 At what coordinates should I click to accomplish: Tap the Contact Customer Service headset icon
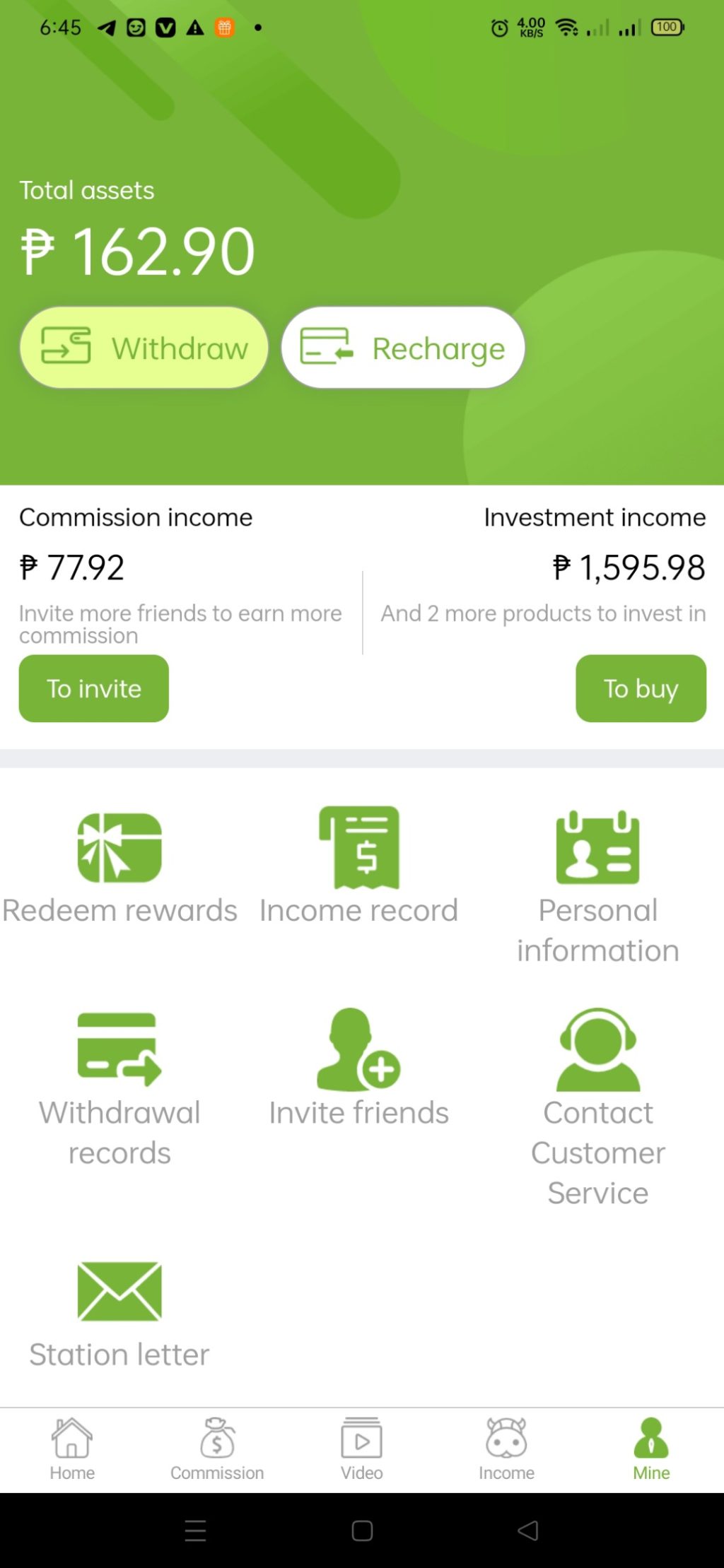point(598,1049)
